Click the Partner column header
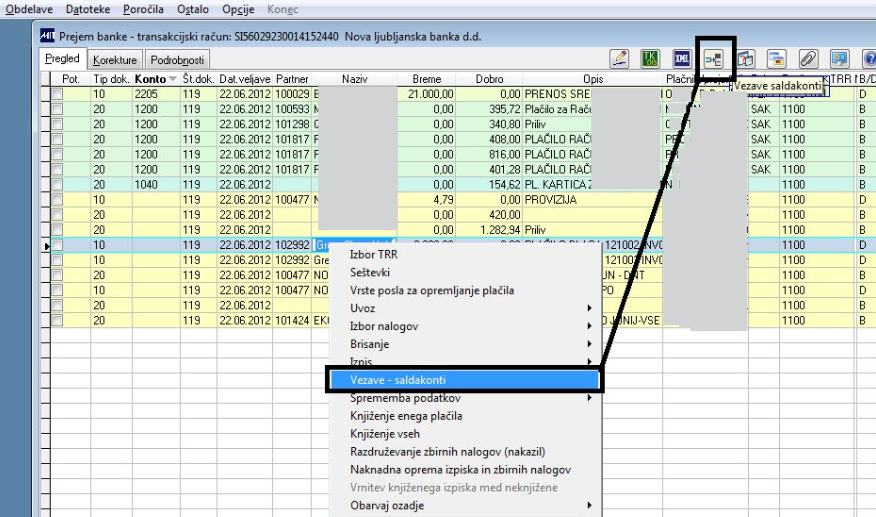Screen dimensions: 876x517 click(x=292, y=79)
